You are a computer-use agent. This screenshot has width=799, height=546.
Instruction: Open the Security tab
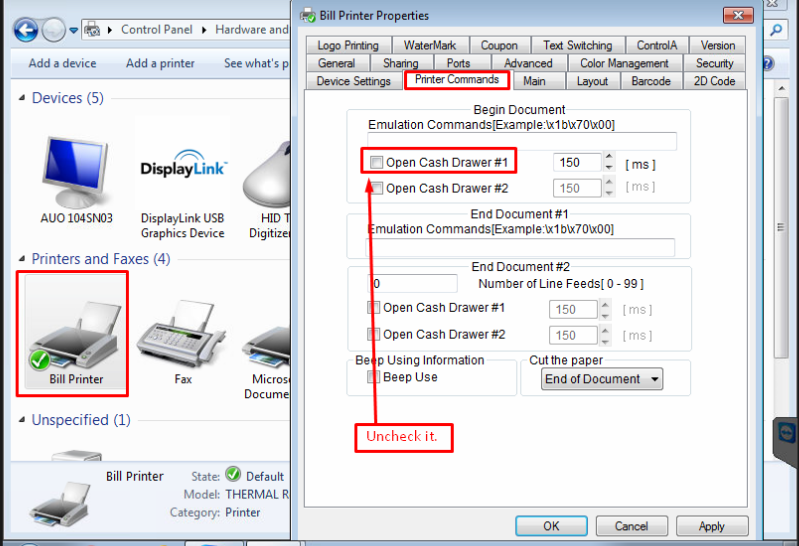tap(714, 63)
